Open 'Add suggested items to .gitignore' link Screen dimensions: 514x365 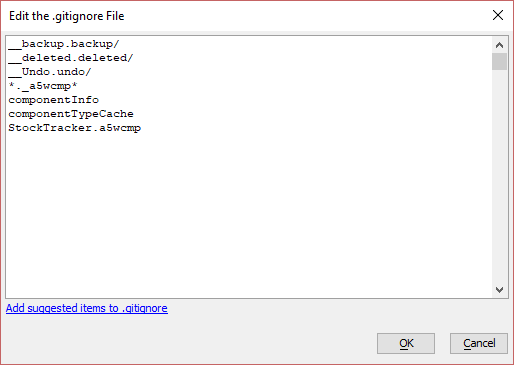(87, 308)
